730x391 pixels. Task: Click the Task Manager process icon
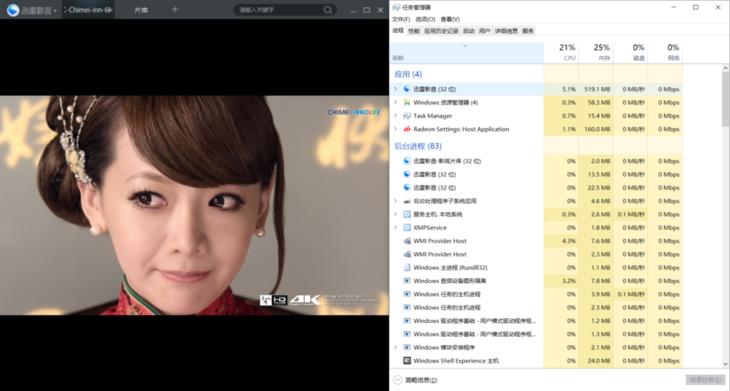[407, 115]
